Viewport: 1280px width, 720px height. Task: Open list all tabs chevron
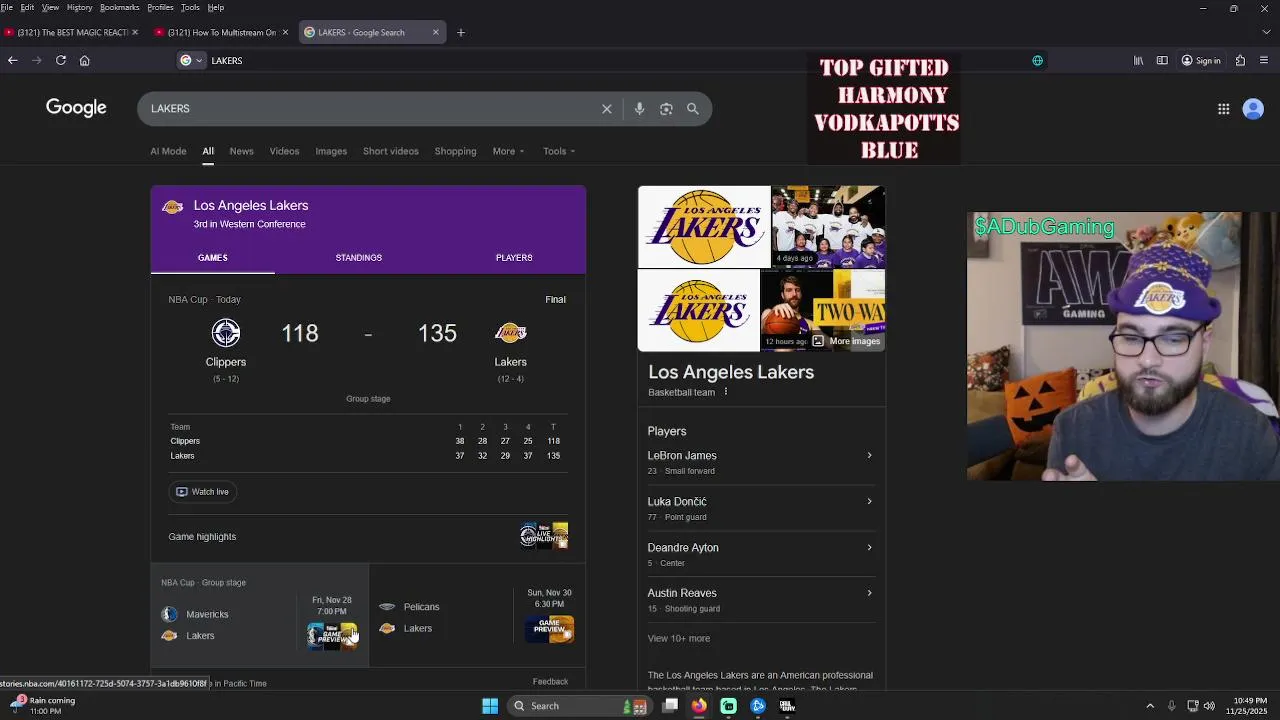click(1268, 32)
